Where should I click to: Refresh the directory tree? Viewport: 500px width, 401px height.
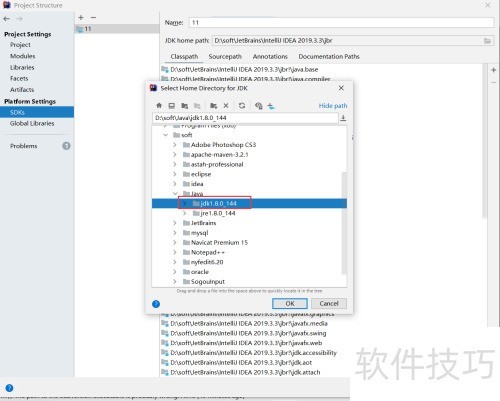(242, 106)
